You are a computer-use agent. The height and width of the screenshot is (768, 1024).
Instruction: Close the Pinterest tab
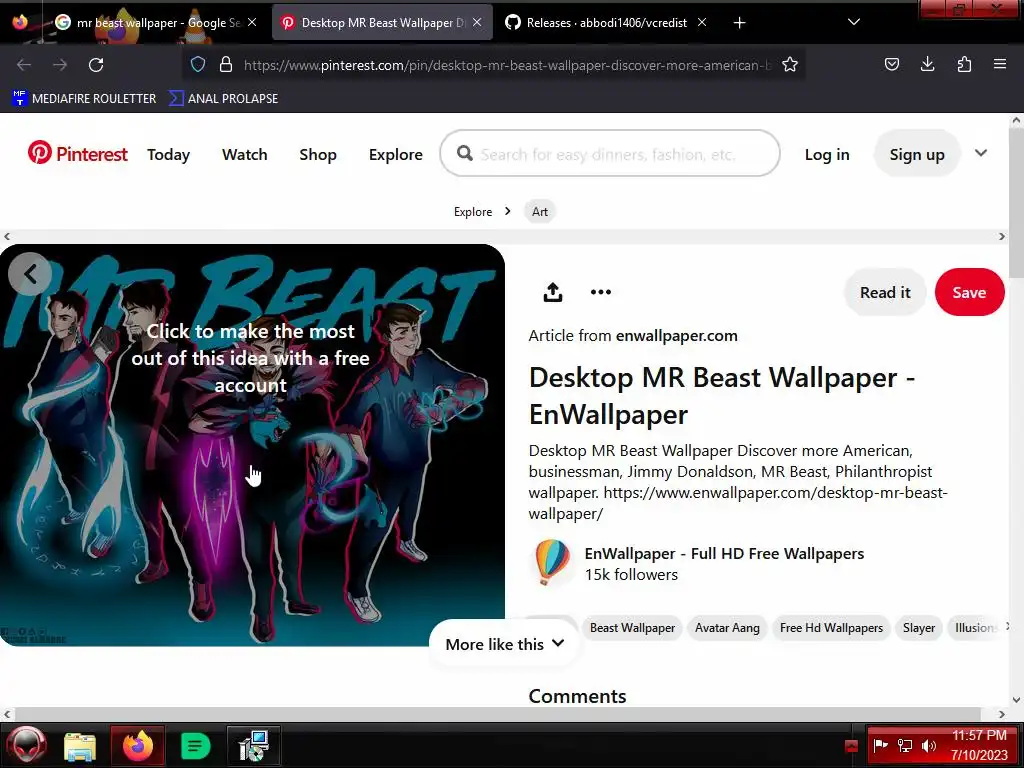click(477, 22)
